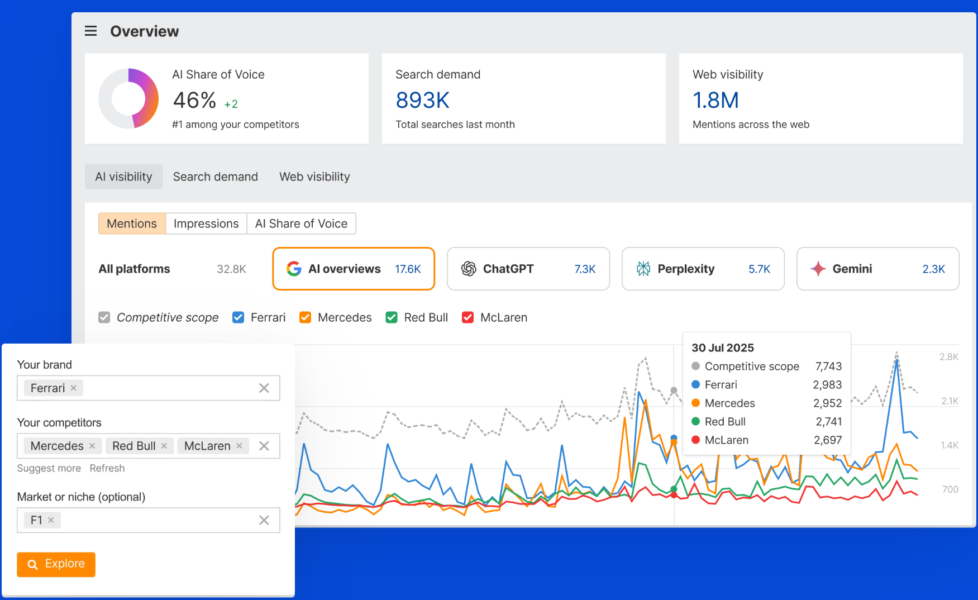This screenshot has width=978, height=600.
Task: Click the Refresh link under competitors
Action: (106, 468)
